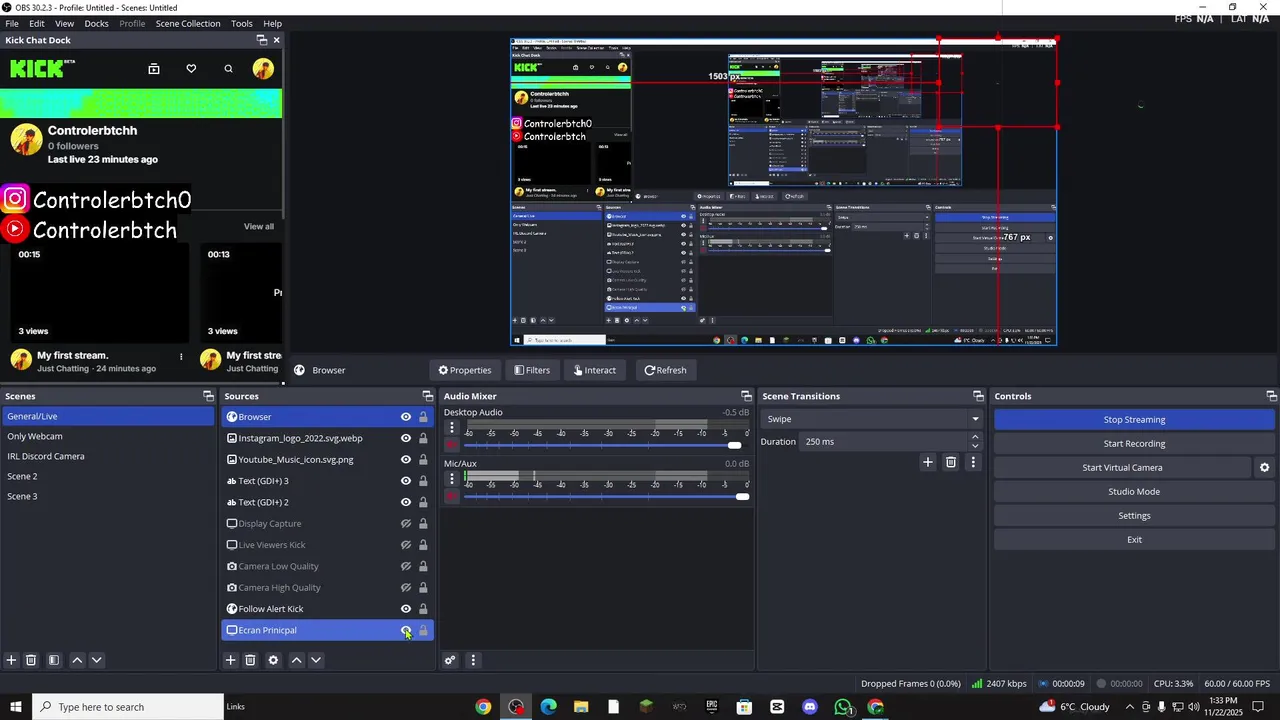
Task: Move selected source down
Action: click(316, 660)
